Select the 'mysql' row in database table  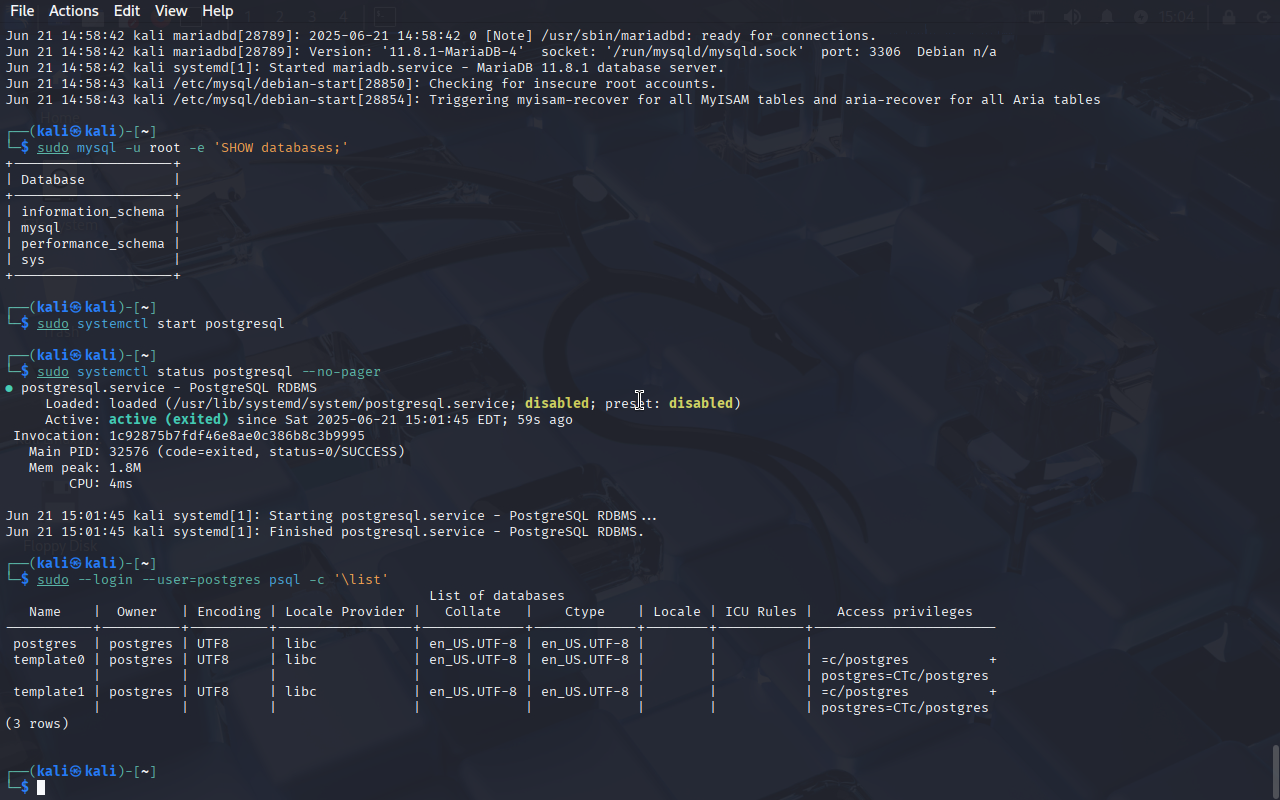coord(41,228)
